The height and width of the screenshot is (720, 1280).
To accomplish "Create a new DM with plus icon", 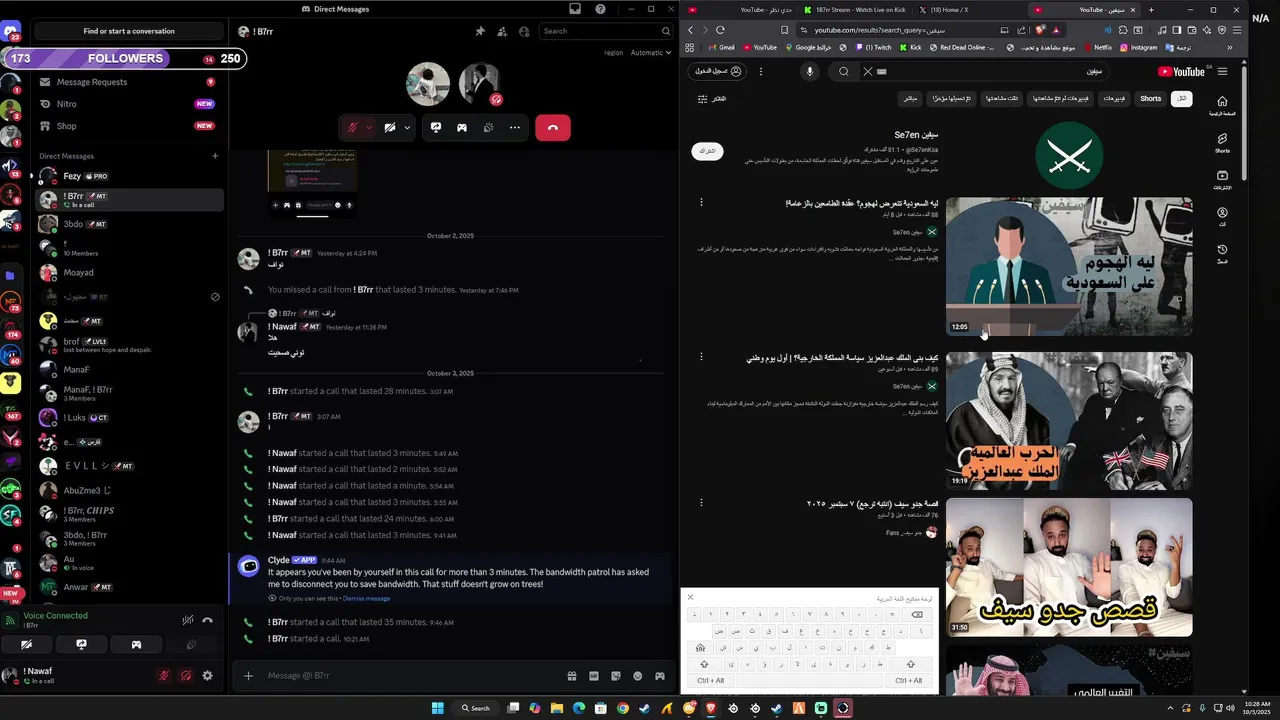I will point(215,156).
